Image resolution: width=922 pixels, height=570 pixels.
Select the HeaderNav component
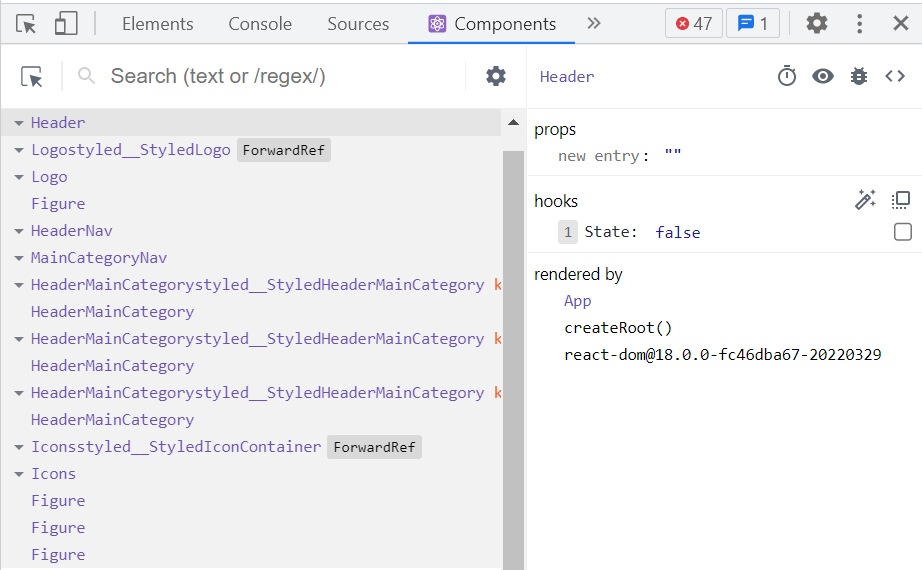(72, 231)
